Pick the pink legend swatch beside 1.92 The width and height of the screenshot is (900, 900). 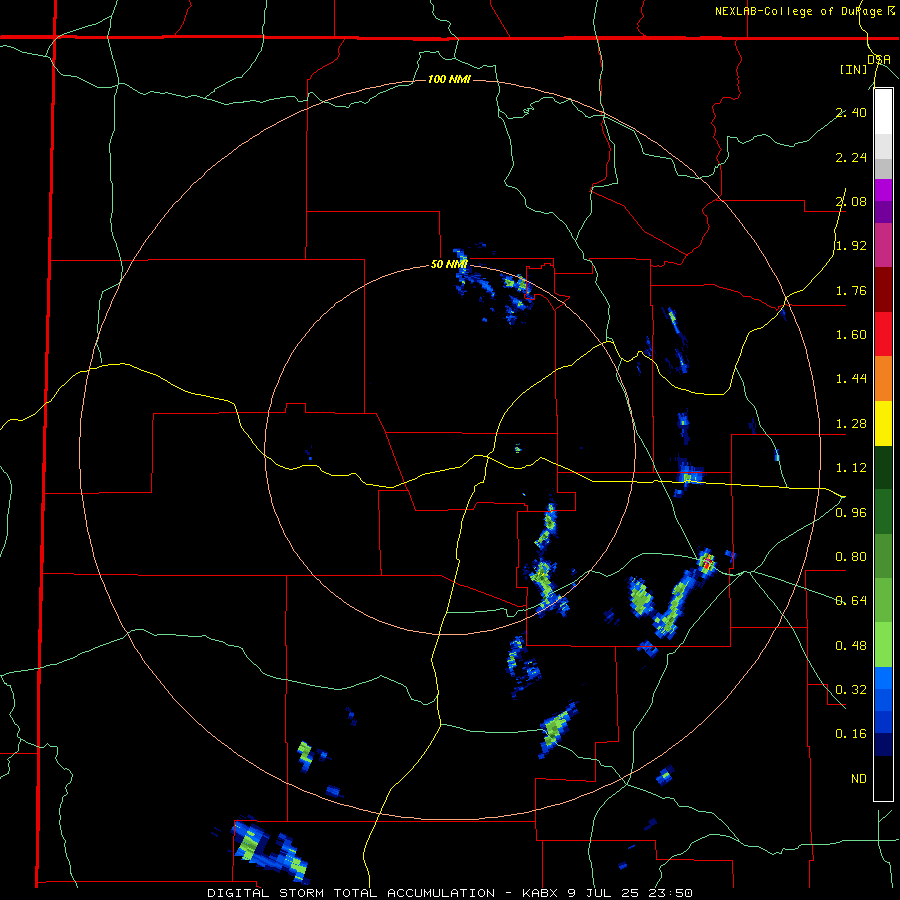click(883, 245)
